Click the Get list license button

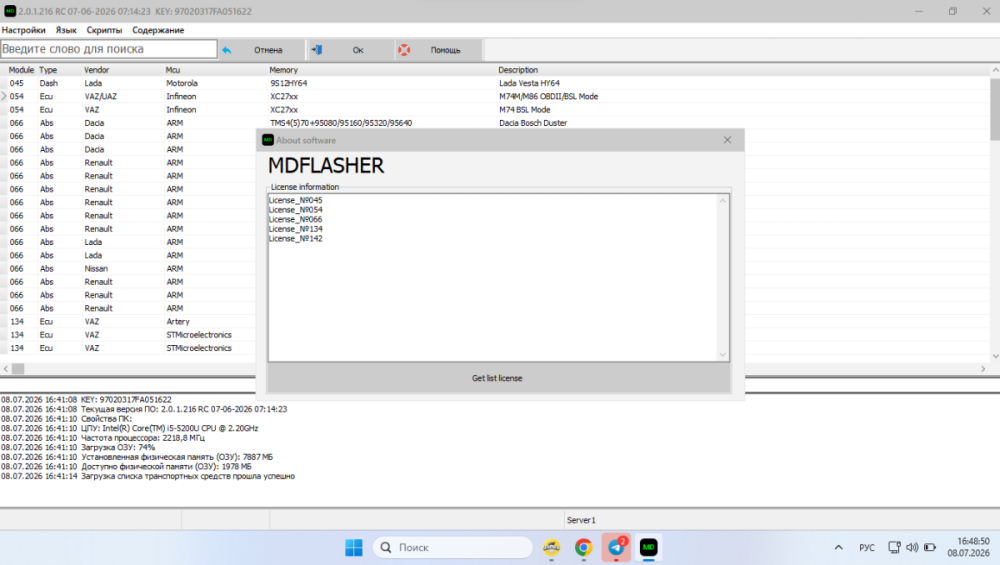click(498, 378)
